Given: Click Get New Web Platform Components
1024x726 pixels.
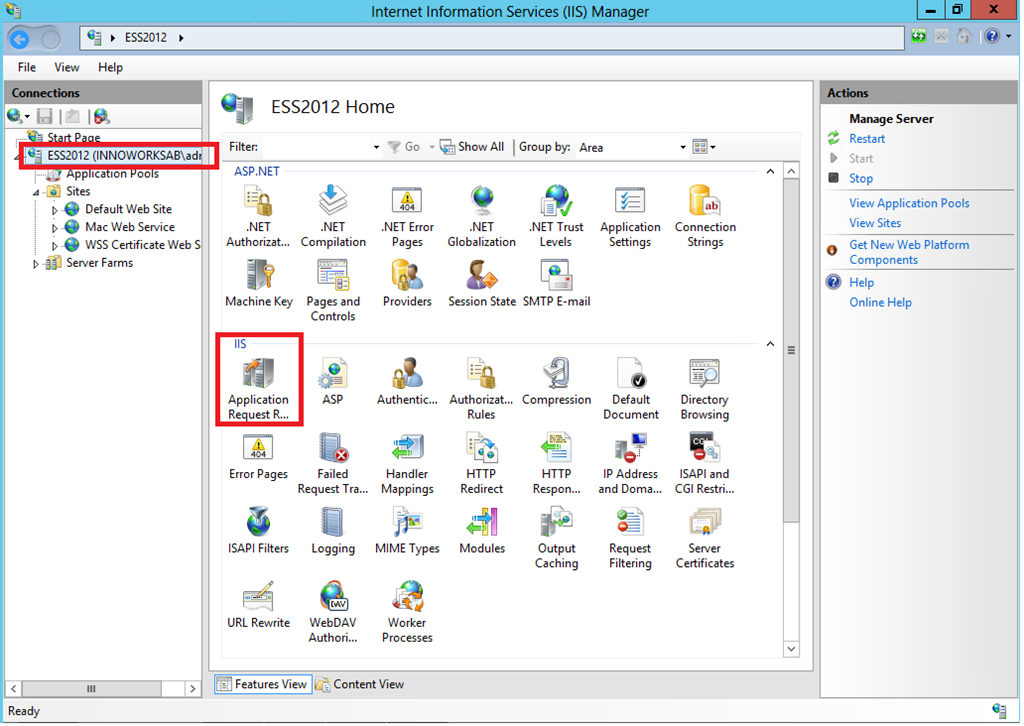Looking at the screenshot, I should pyautogui.click(x=909, y=252).
